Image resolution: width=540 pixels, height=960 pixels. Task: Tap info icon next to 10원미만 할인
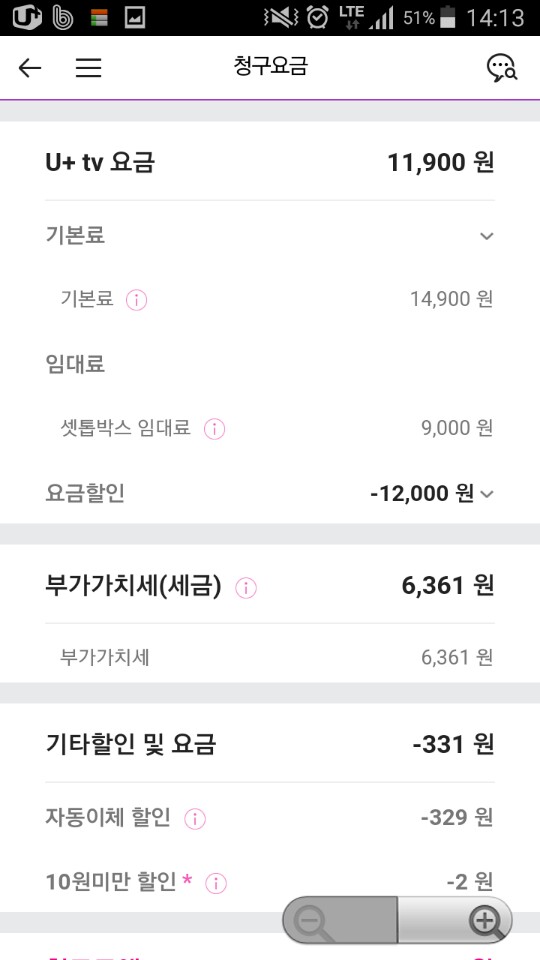pos(216,883)
